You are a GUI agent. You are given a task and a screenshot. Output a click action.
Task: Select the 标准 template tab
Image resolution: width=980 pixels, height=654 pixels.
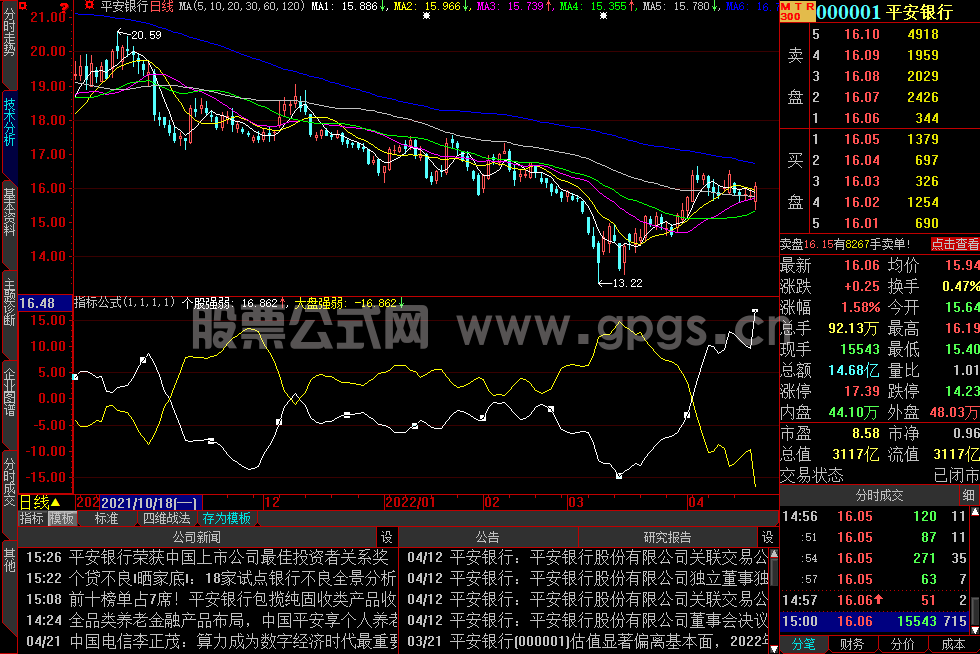pos(106,518)
